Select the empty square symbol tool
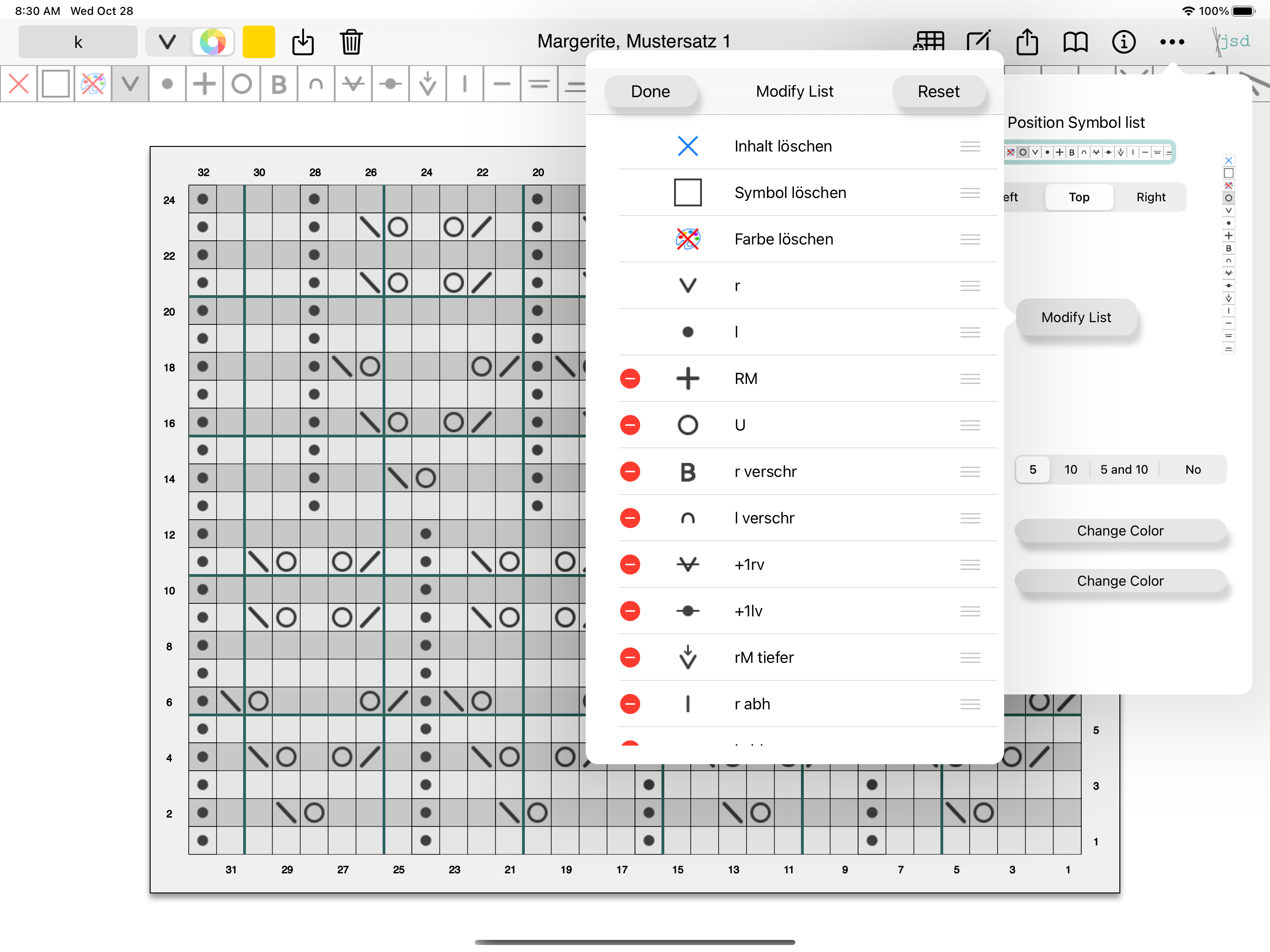The image size is (1270, 952). [x=56, y=84]
